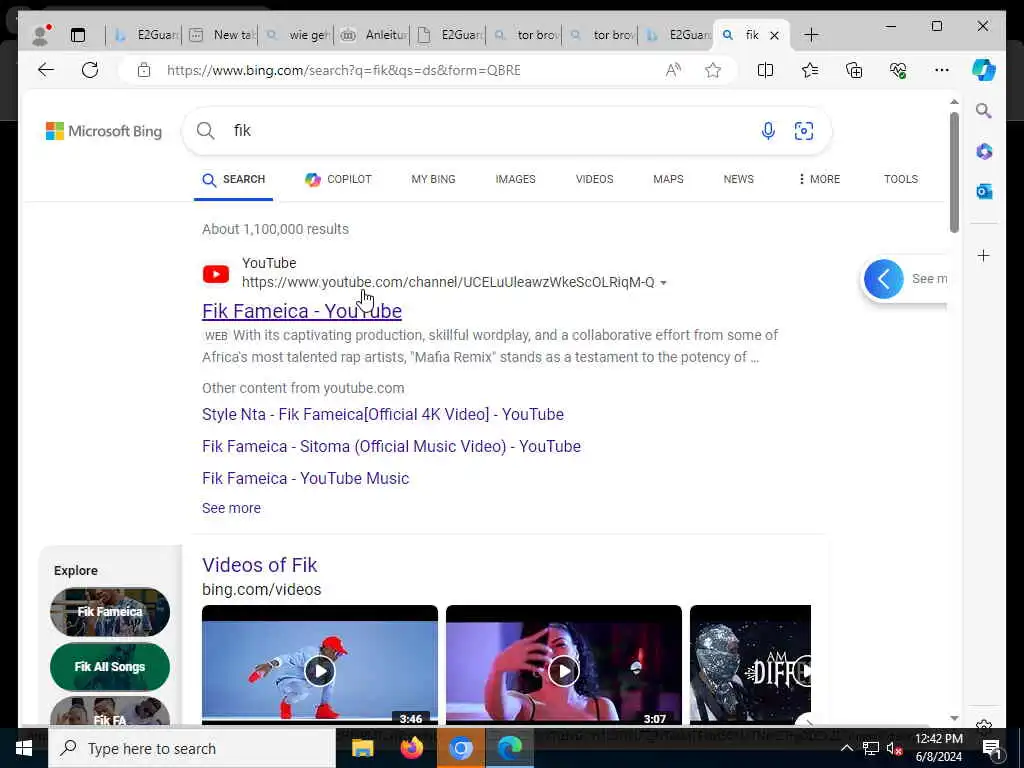
Task: Click the magnifier icon in Bing search box
Action: [x=206, y=131]
